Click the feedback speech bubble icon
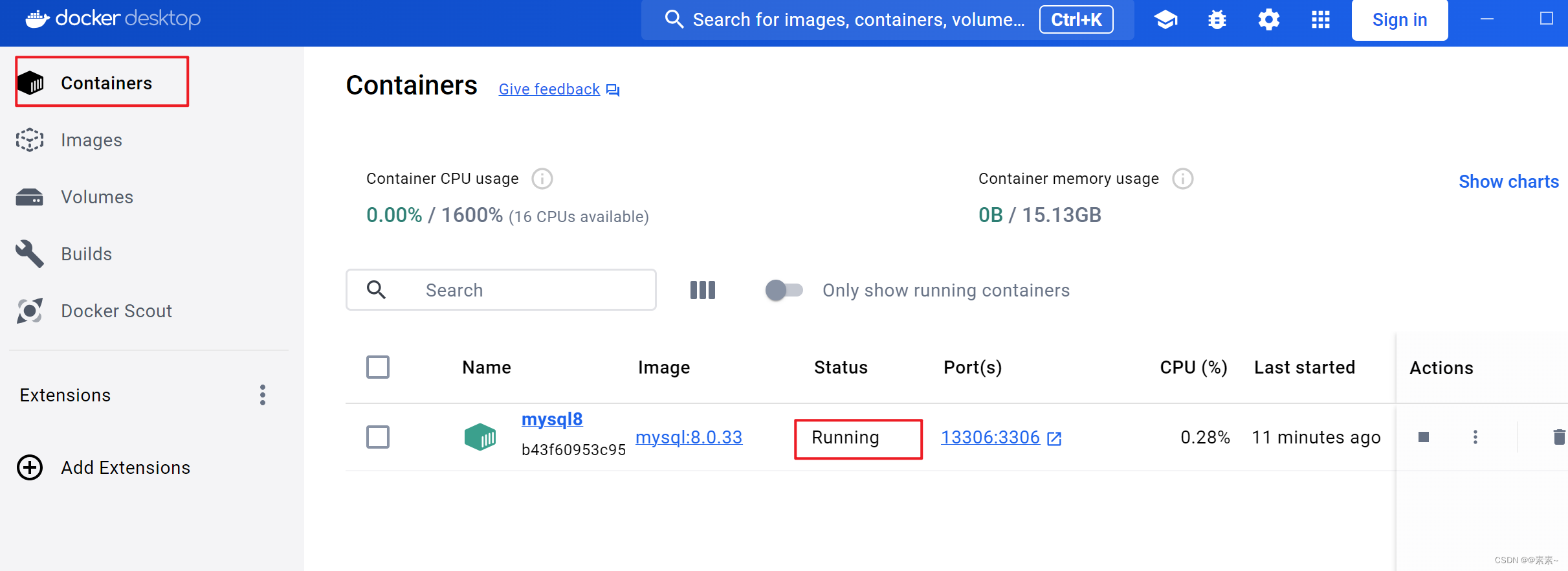Image resolution: width=1568 pixels, height=571 pixels. click(613, 90)
